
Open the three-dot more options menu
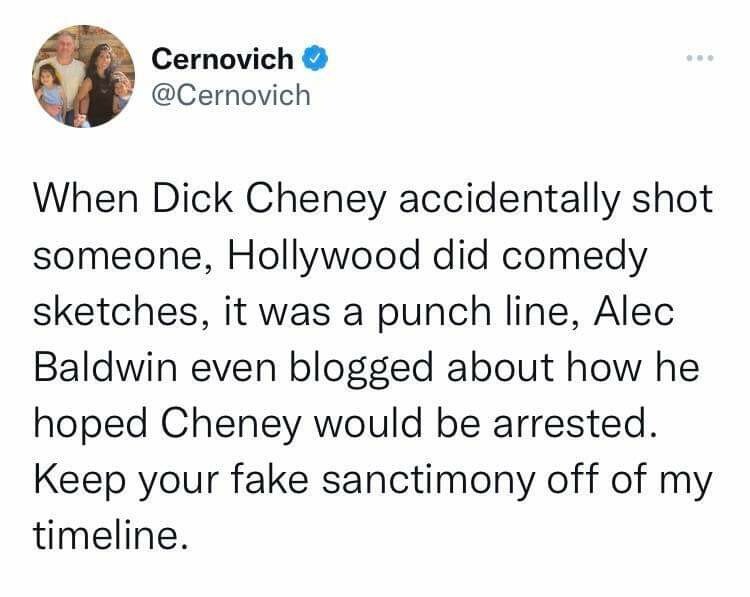click(x=700, y=58)
